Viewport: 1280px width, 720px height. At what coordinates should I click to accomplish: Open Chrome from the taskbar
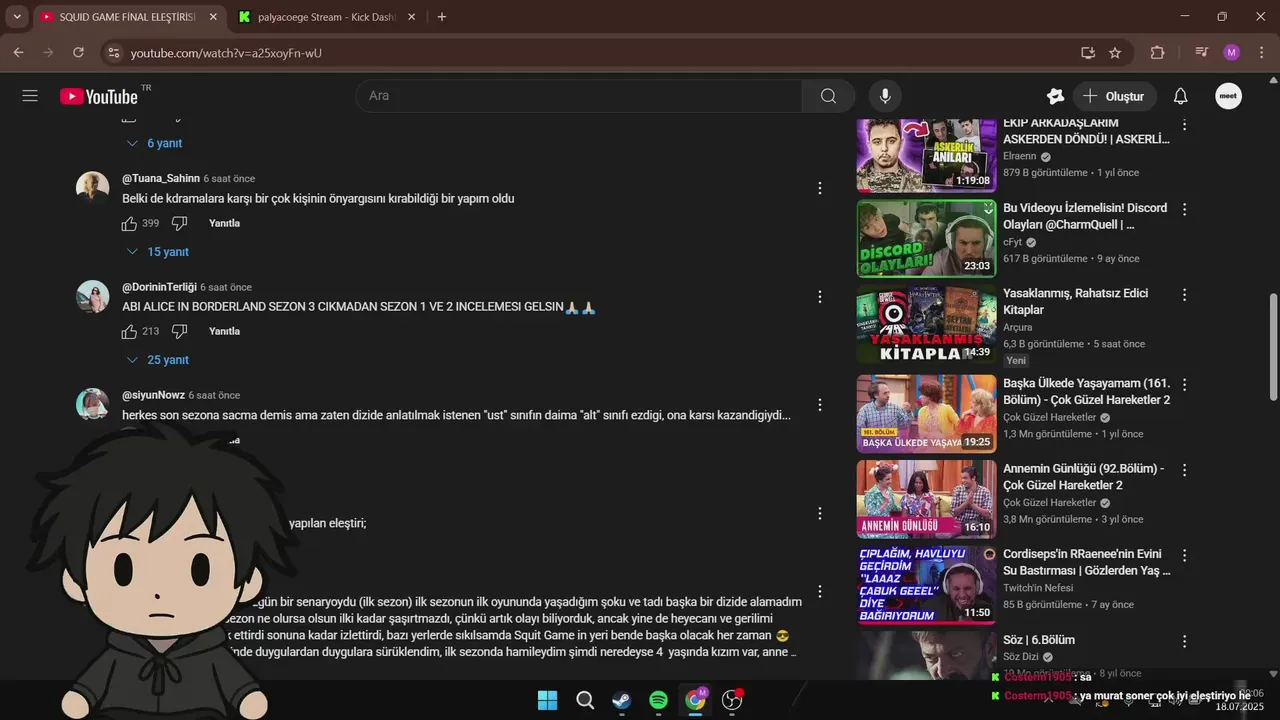point(695,700)
